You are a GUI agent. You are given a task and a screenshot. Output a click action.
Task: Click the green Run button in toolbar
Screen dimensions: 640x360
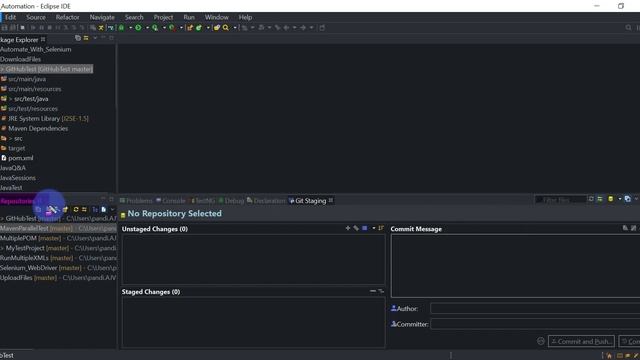point(138,28)
